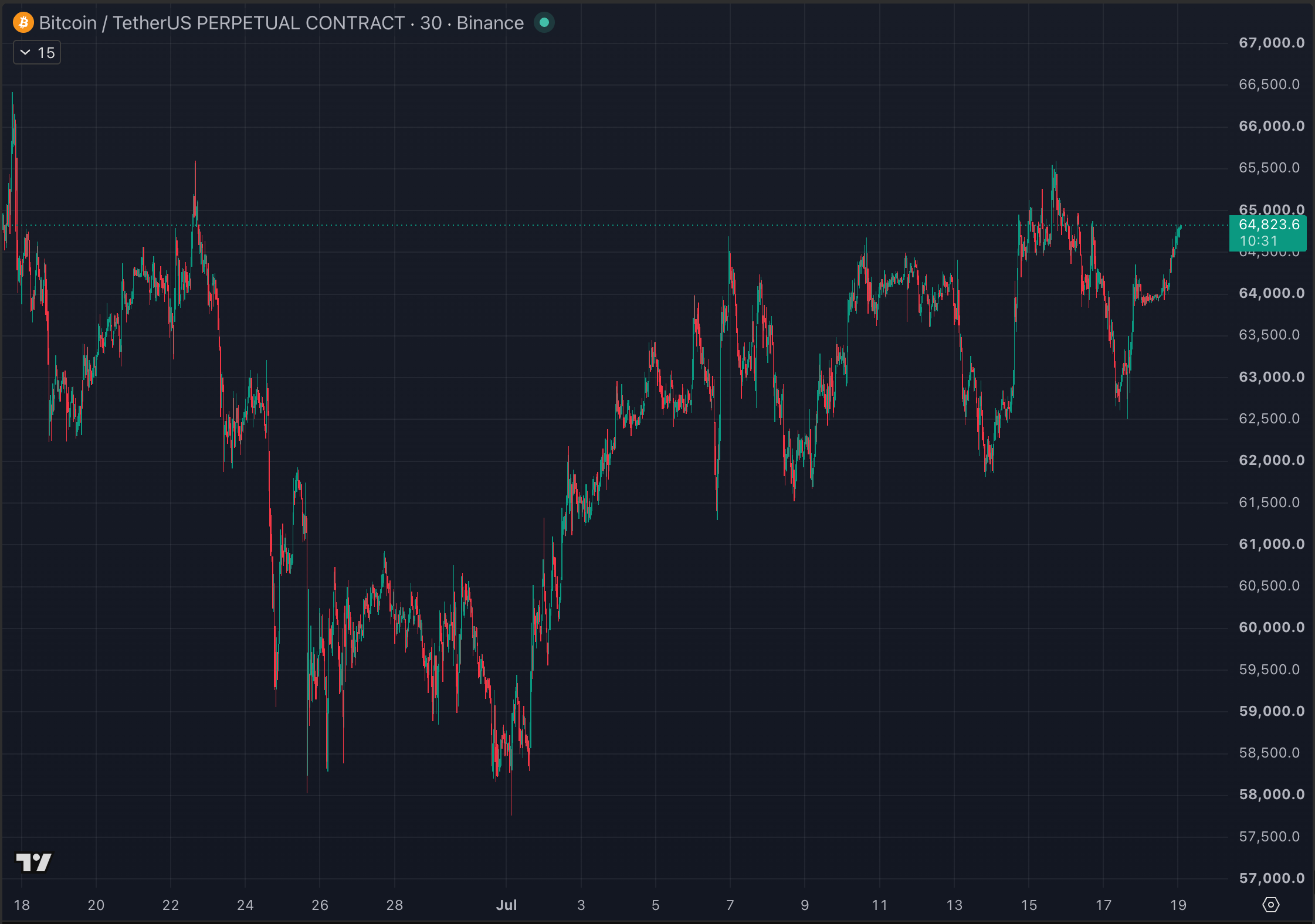Click the 19 date label on time axis
This screenshot has width=1315, height=924.
click(1178, 905)
